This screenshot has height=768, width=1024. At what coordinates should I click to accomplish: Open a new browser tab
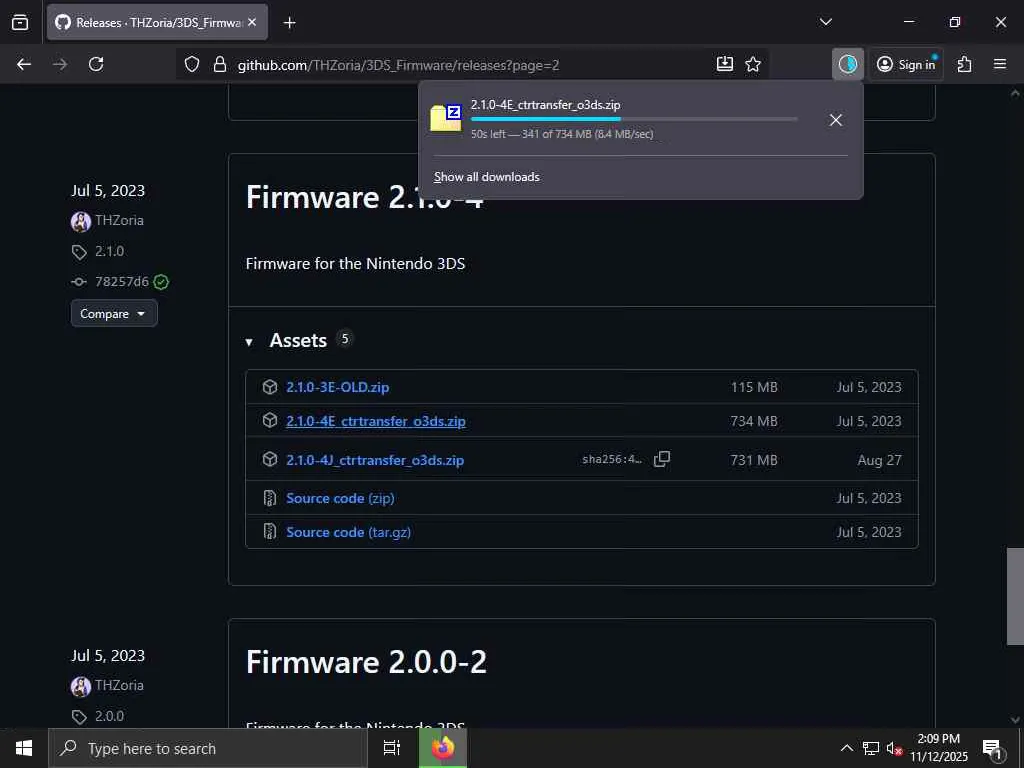point(289,23)
